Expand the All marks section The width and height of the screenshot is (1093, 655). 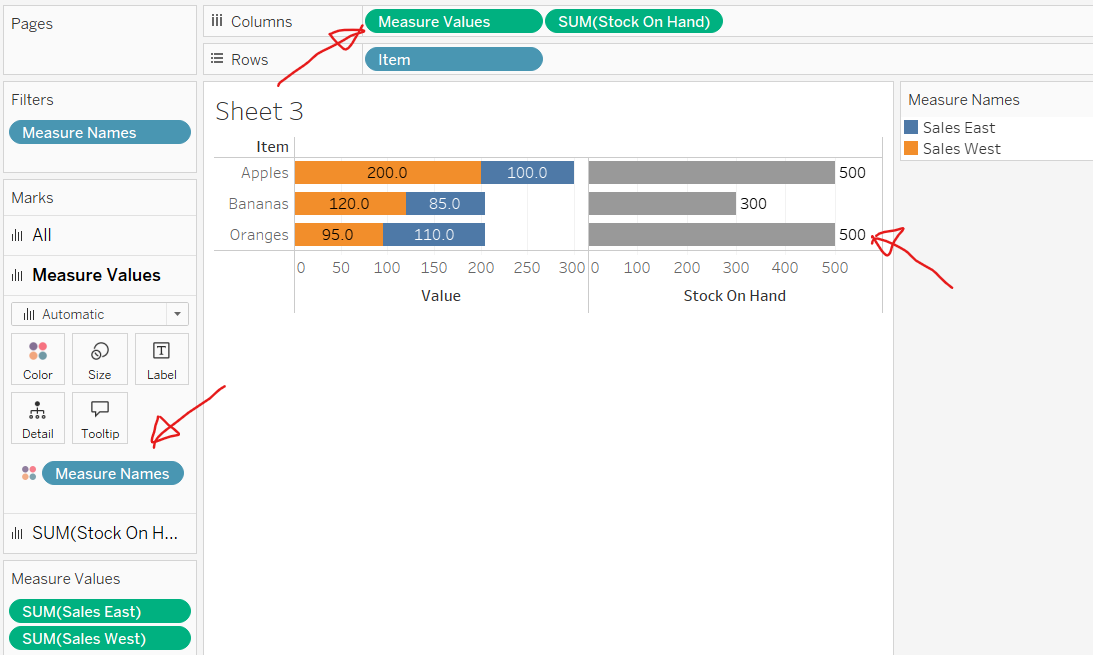pyautogui.click(x=42, y=235)
